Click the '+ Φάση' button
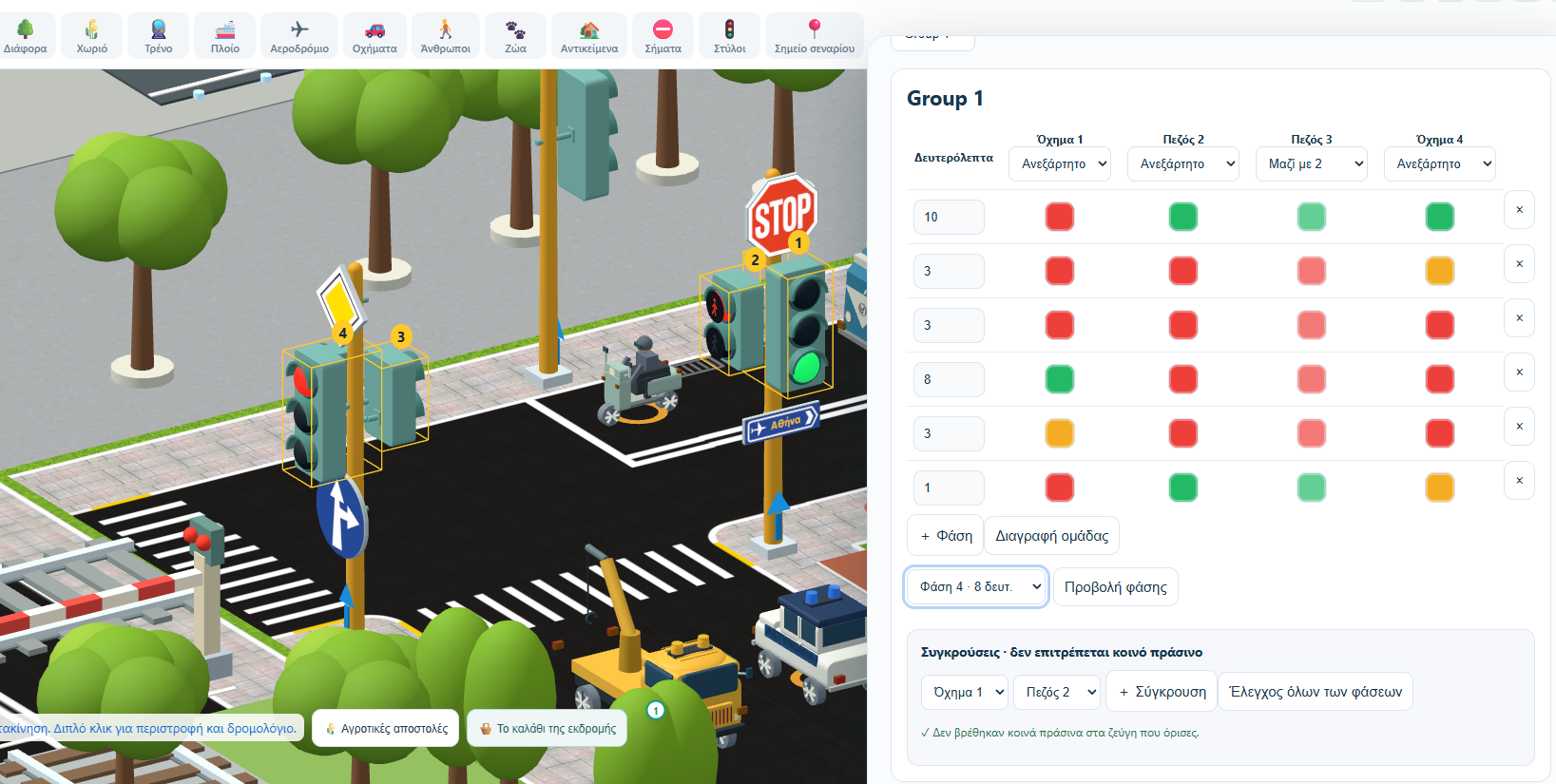Screen dimensions: 1556x784 [946, 536]
